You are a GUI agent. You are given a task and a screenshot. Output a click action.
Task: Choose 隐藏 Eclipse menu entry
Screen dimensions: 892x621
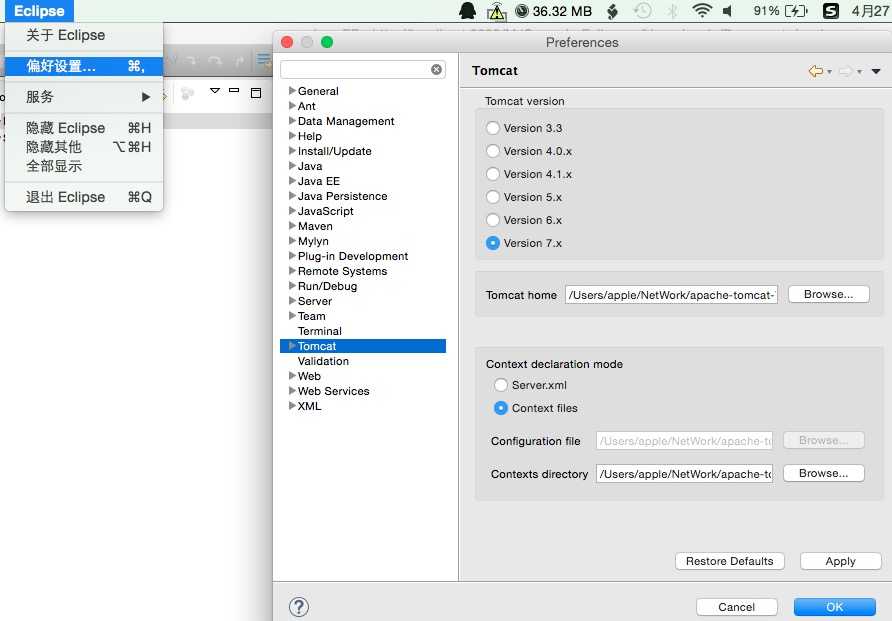click(84, 128)
